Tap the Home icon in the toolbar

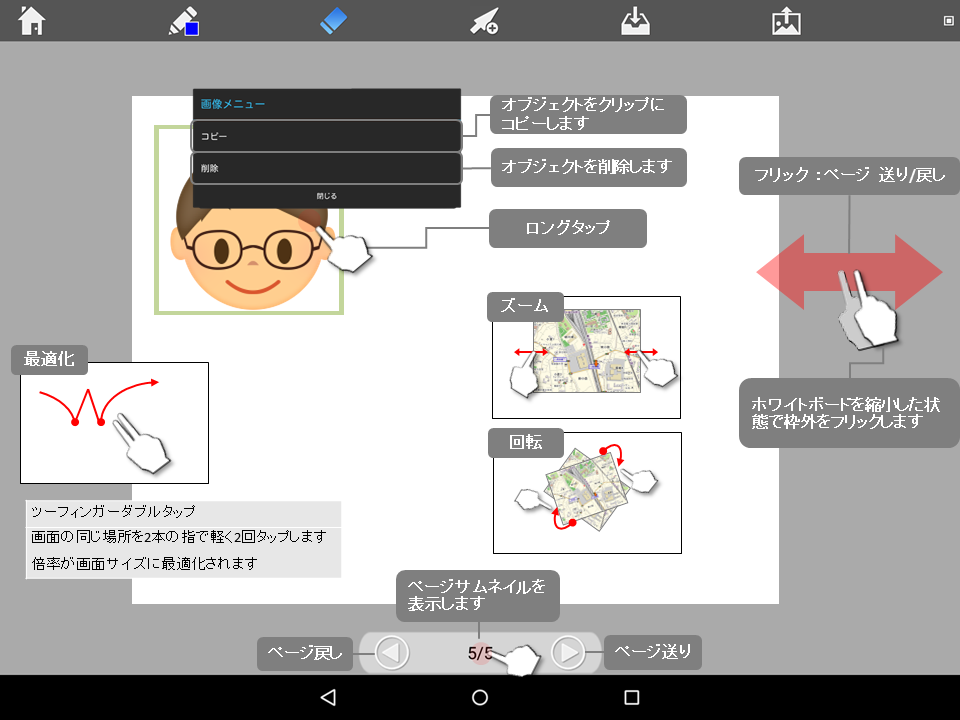(32, 20)
